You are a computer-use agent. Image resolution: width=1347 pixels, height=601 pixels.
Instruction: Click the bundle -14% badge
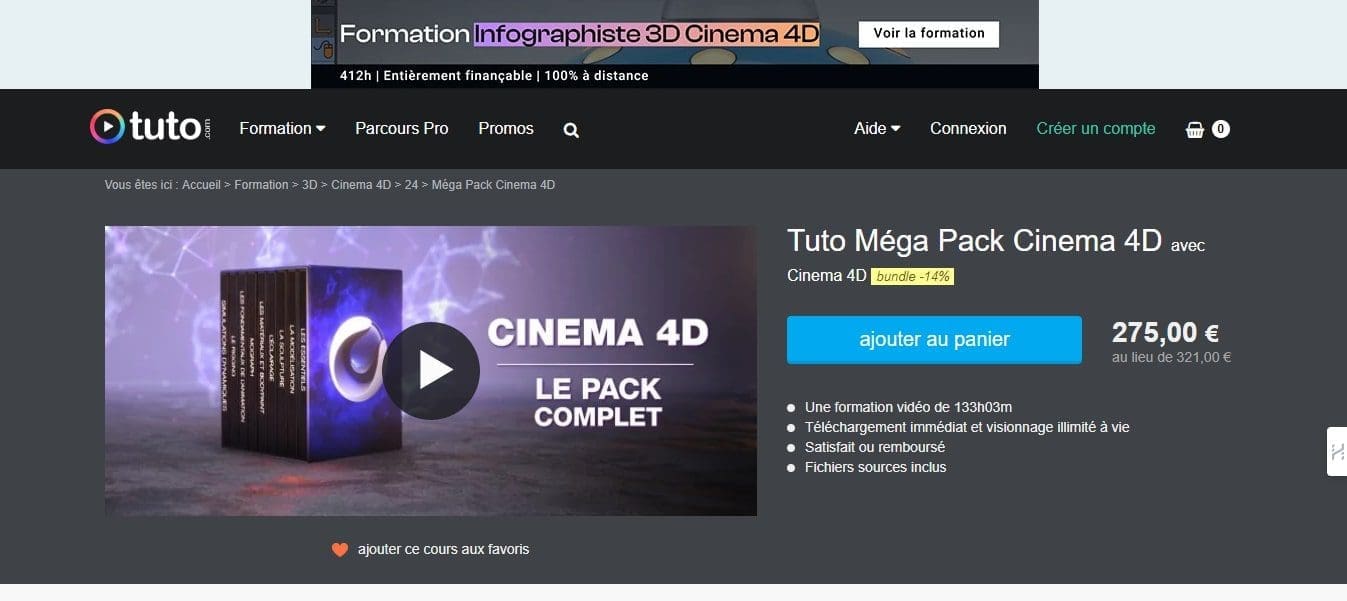912,276
